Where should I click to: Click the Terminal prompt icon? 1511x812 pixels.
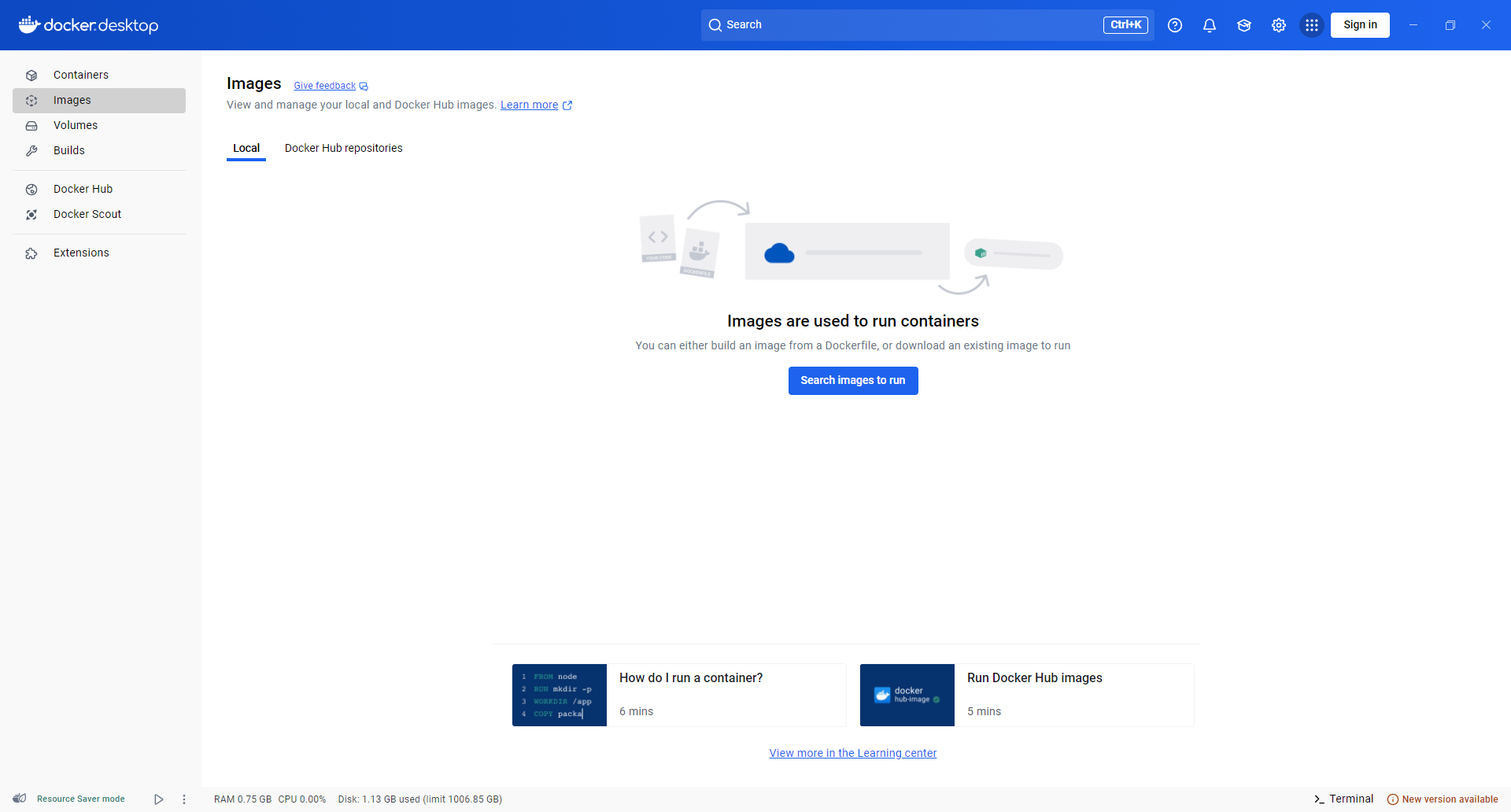(1319, 799)
